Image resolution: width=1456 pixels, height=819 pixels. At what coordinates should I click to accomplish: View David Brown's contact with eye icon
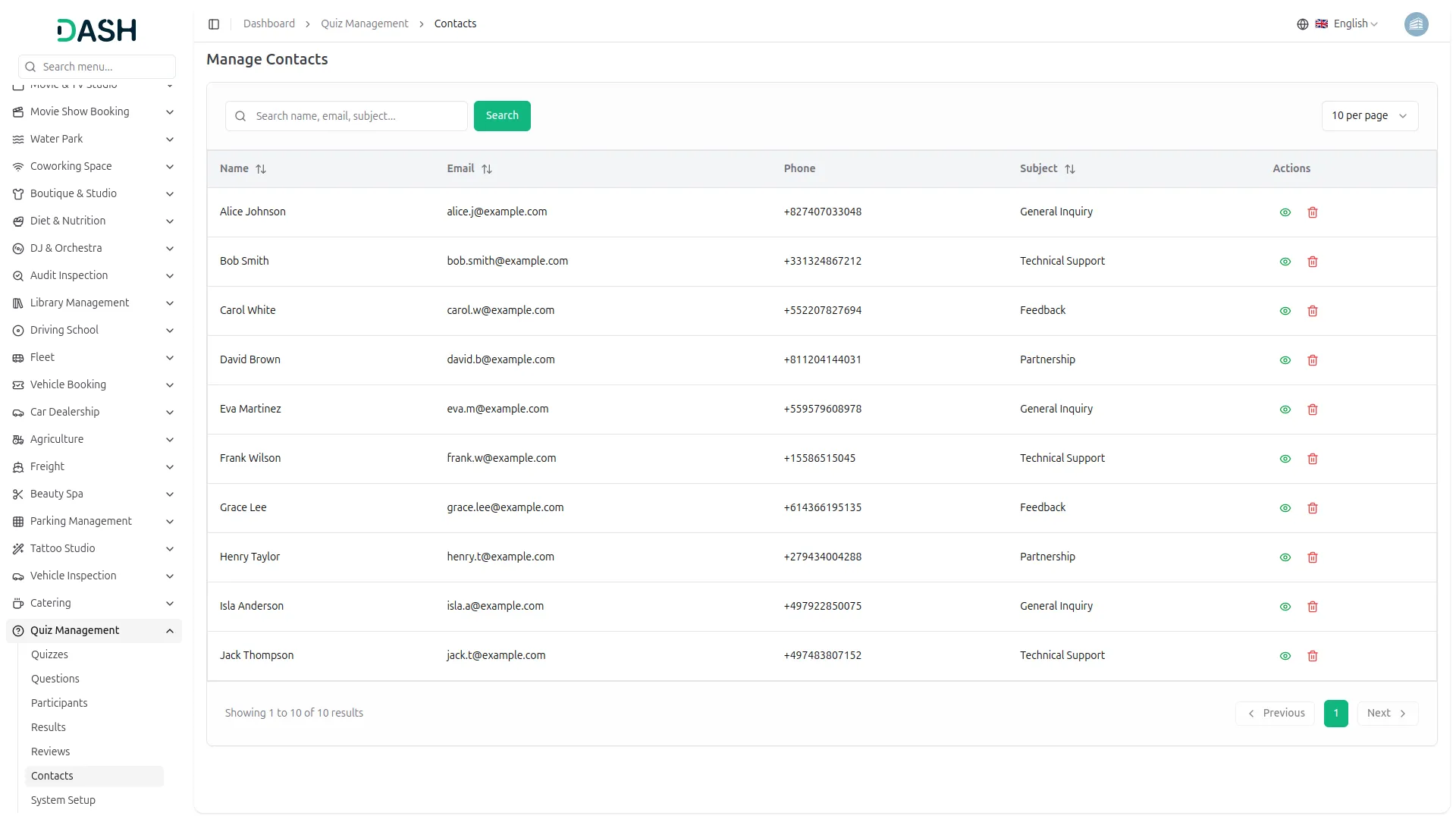(1285, 360)
